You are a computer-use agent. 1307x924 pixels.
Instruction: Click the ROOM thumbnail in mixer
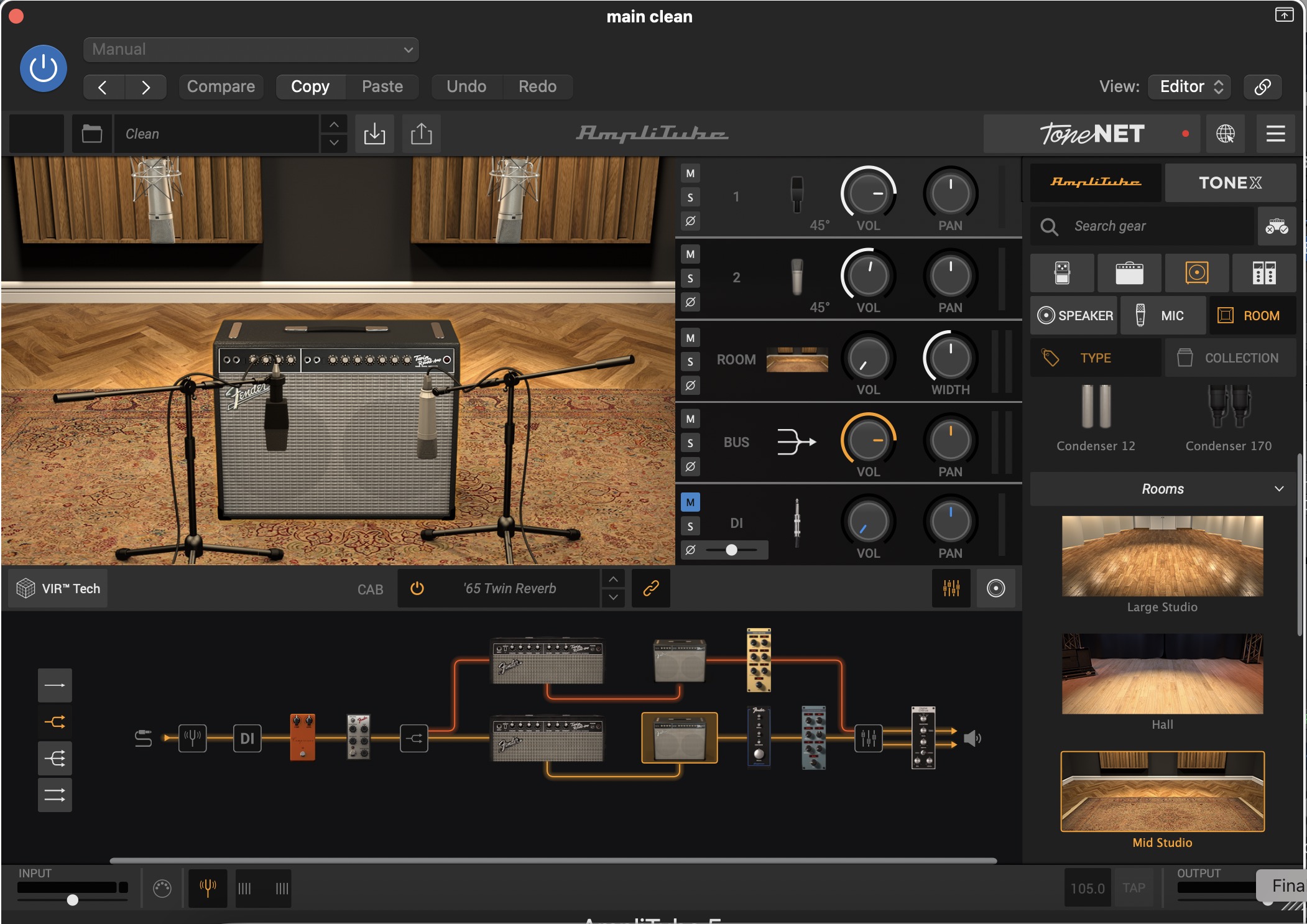(797, 359)
